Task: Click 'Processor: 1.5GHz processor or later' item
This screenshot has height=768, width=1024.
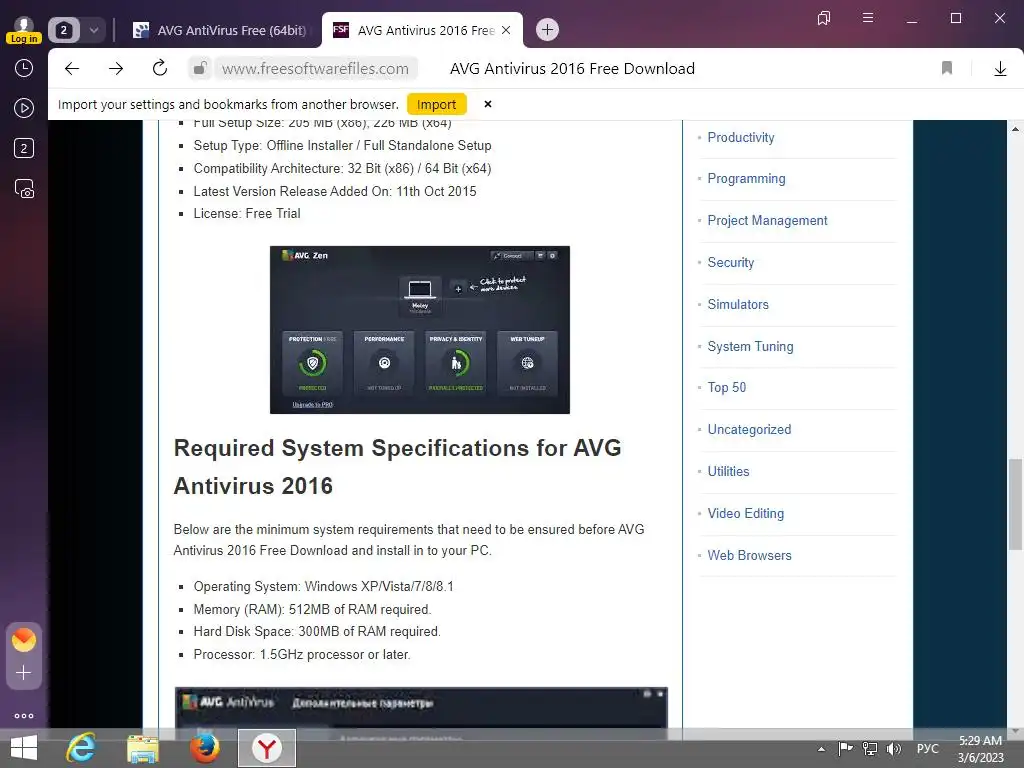Action: click(x=302, y=654)
